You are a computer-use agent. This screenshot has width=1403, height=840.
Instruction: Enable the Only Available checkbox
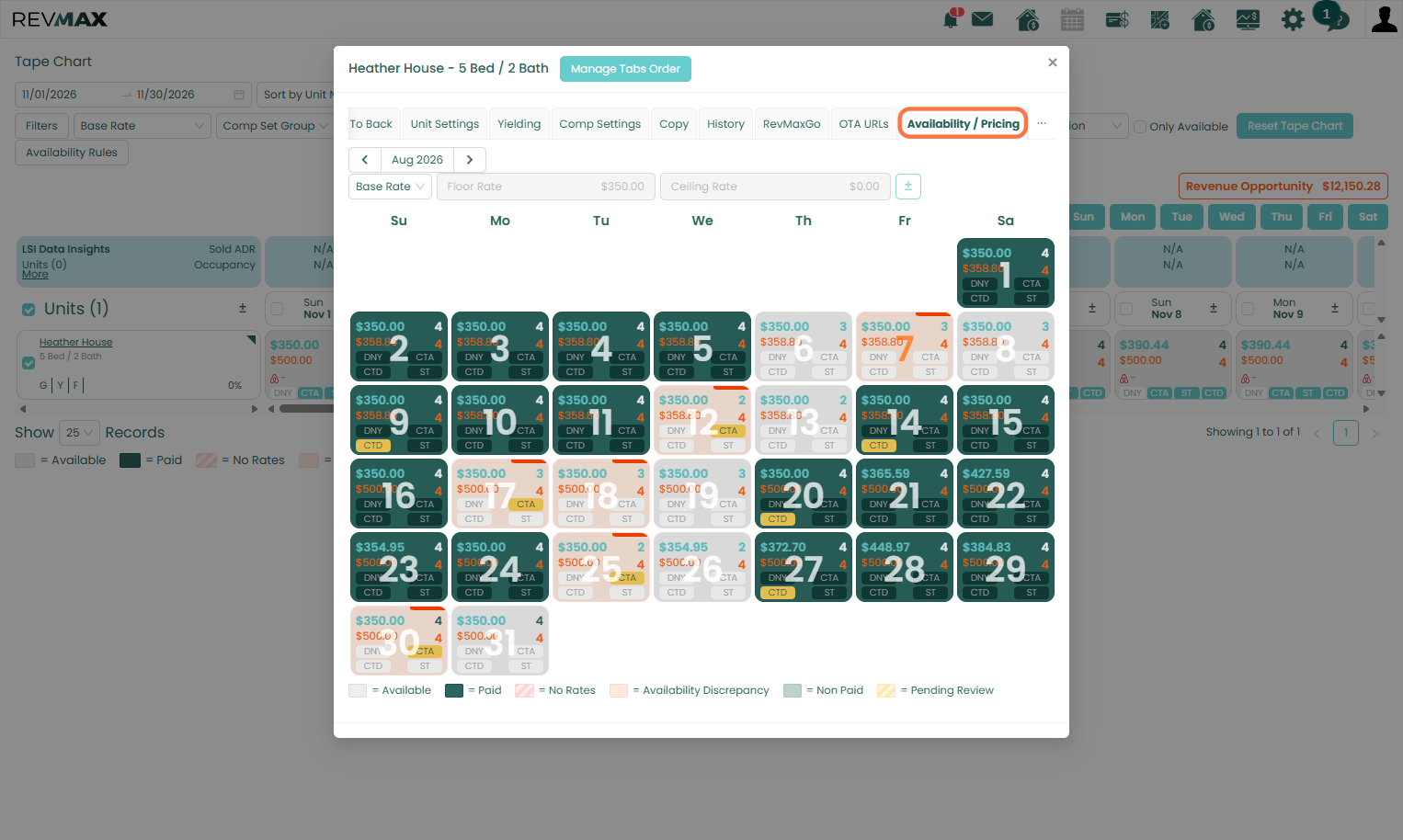click(1140, 127)
